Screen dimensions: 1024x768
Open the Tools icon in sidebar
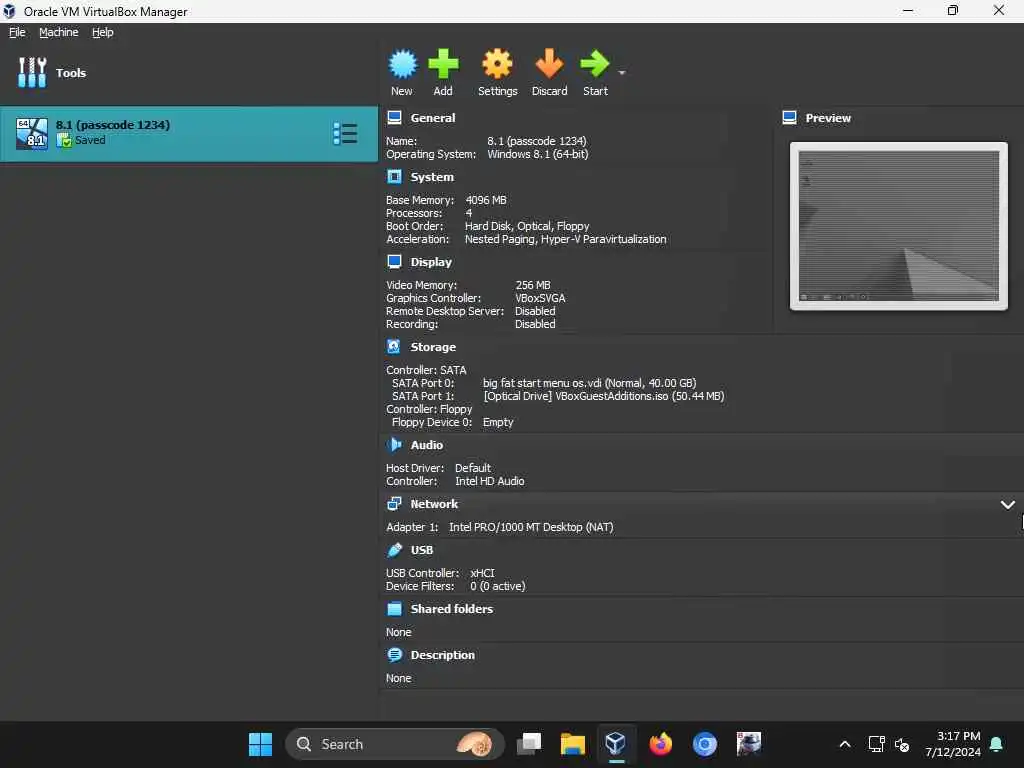tap(32, 72)
